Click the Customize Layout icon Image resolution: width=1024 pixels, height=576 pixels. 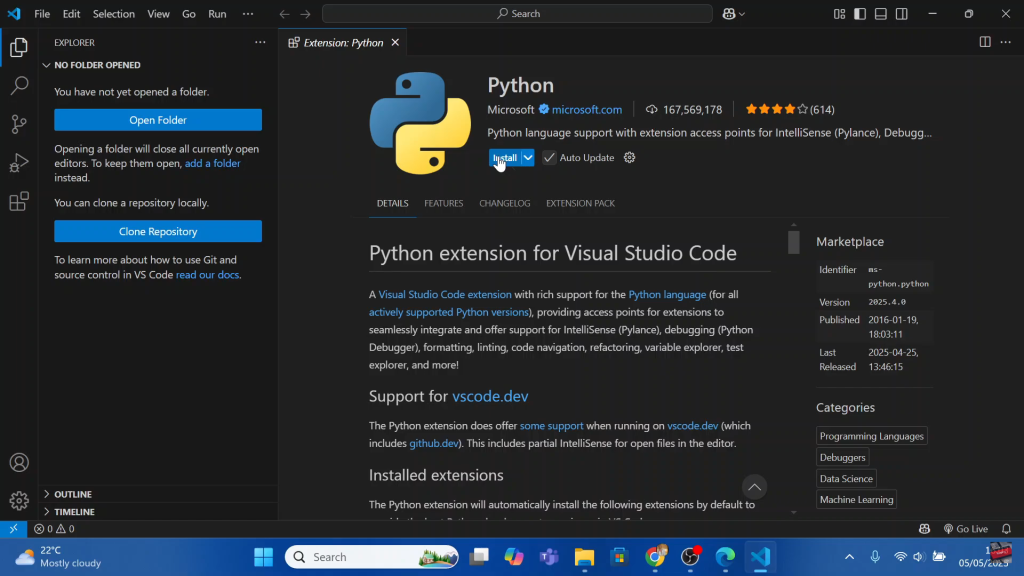click(x=839, y=14)
